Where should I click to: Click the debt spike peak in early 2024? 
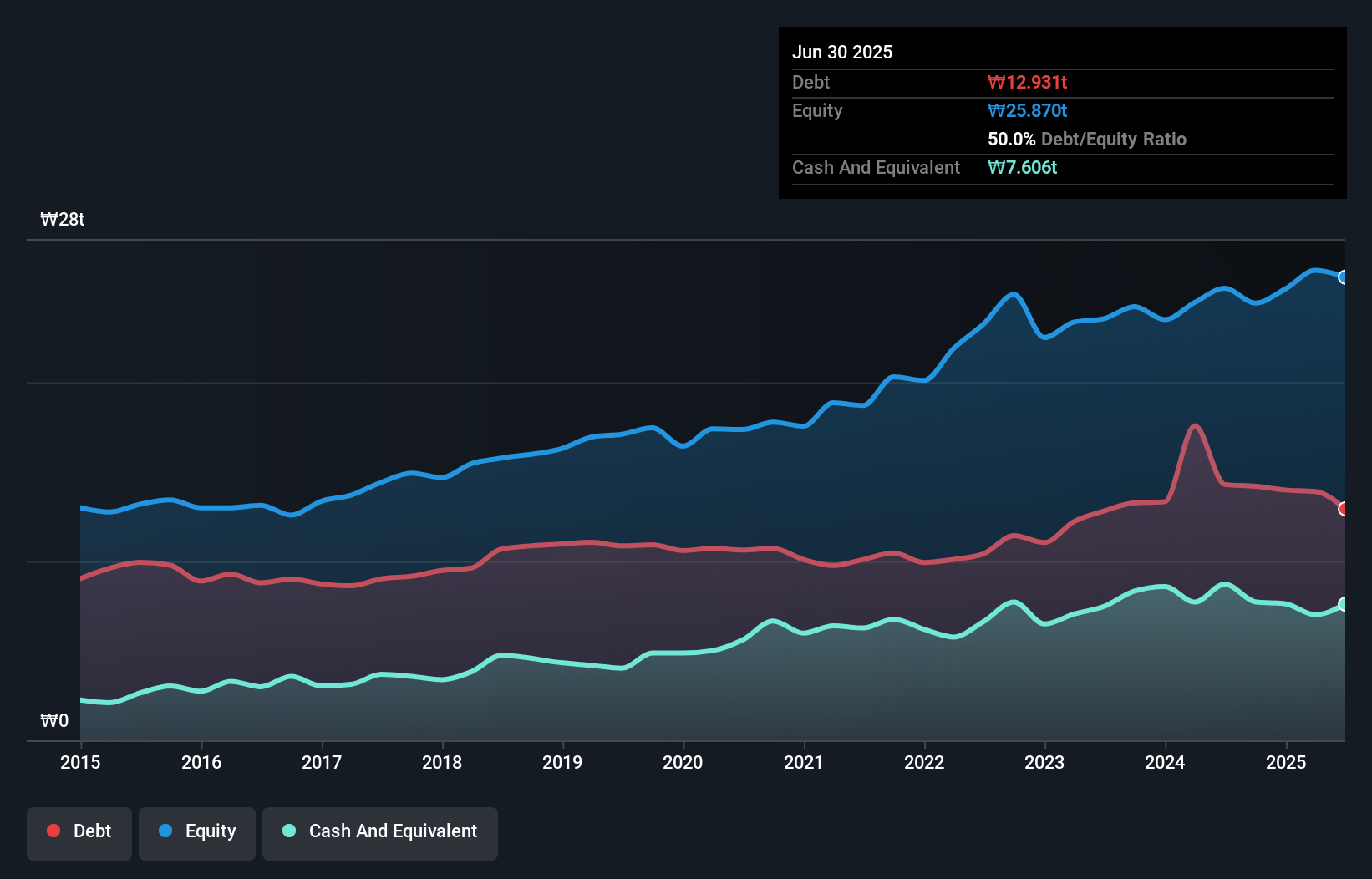pyautogui.click(x=1194, y=426)
